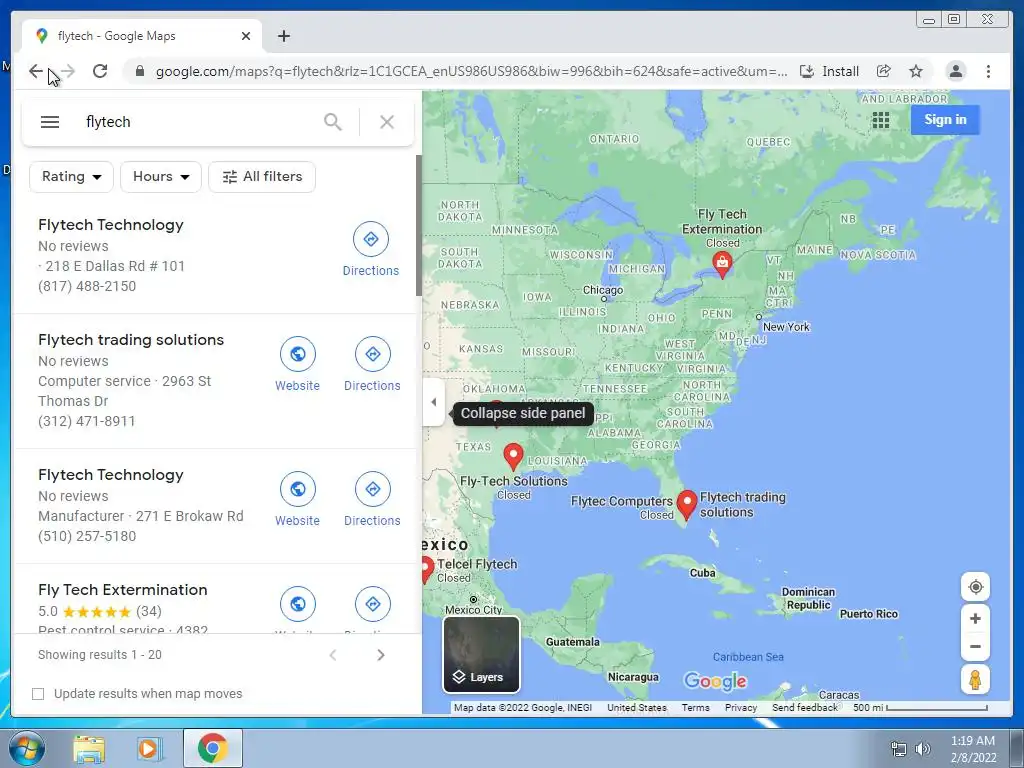
Task: Reload the Google Maps page
Action: tap(100, 71)
